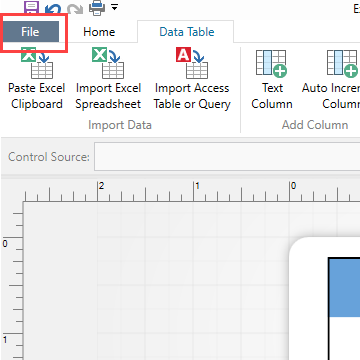Launch Import Excel Spreadsheet
The height and width of the screenshot is (360, 360).
pos(108,79)
